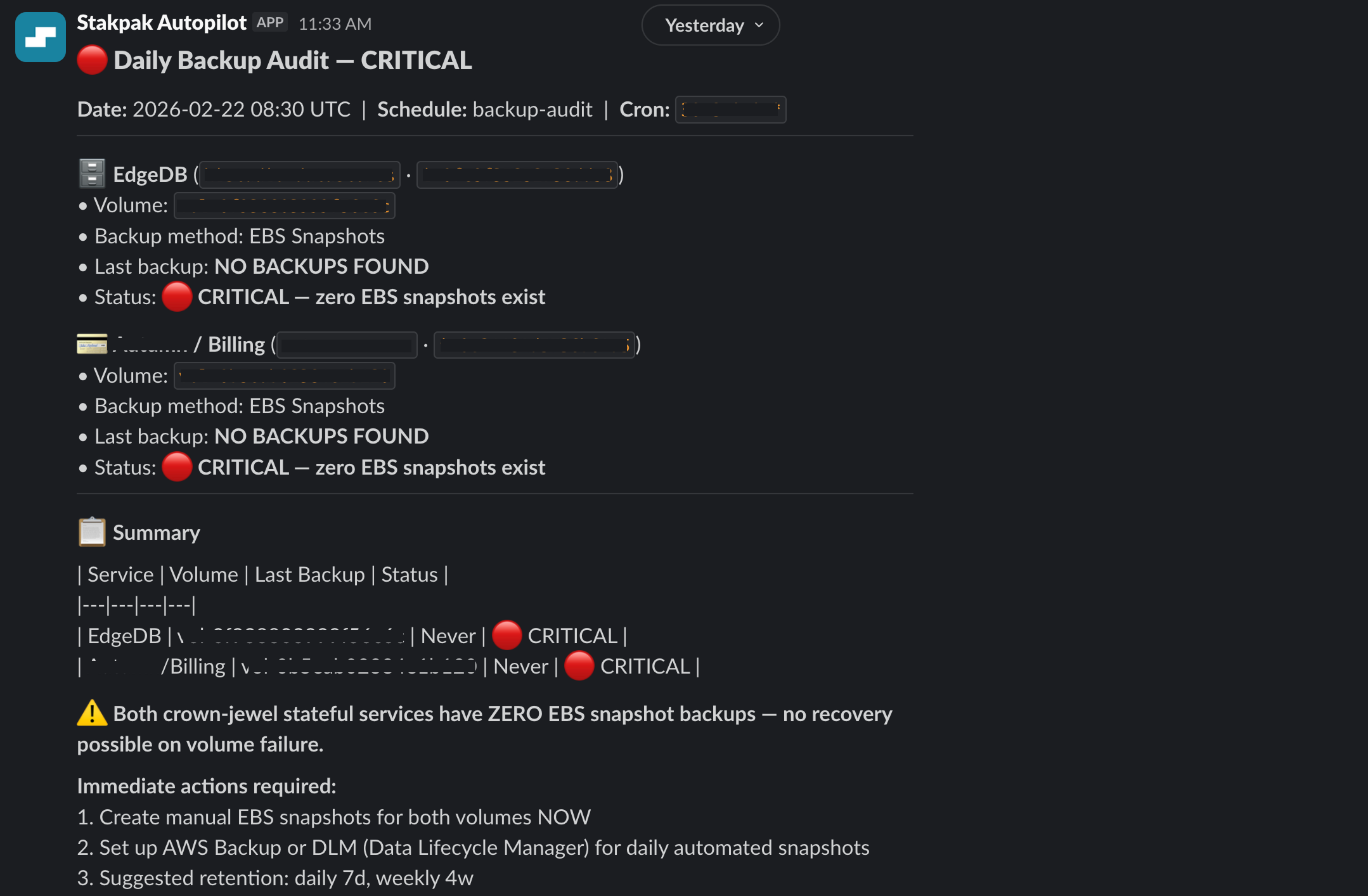Click first redacted code block after EdgeDB
Viewport: 1368px width, 896px height.
pos(299,174)
